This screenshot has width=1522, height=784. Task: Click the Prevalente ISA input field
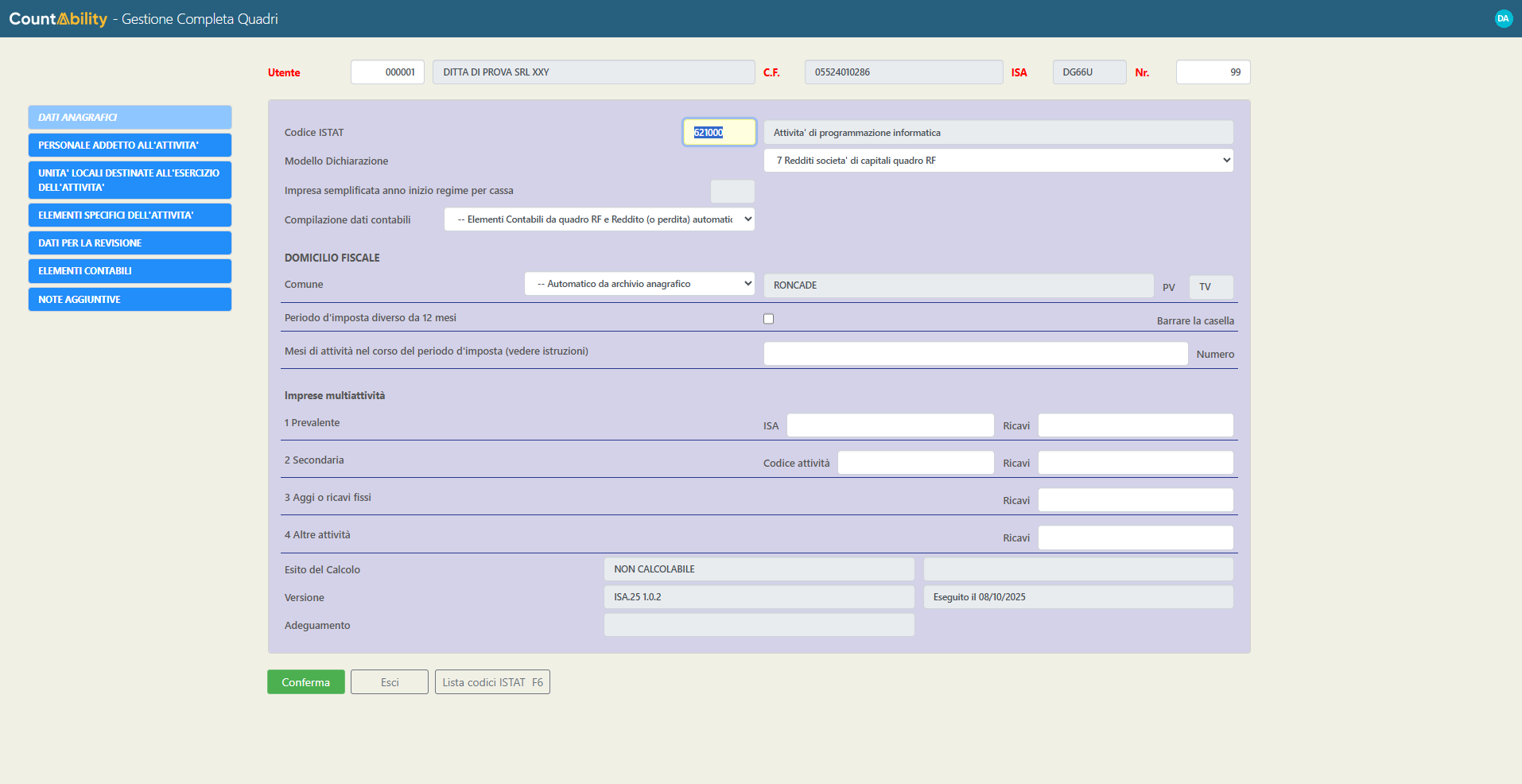(x=890, y=425)
